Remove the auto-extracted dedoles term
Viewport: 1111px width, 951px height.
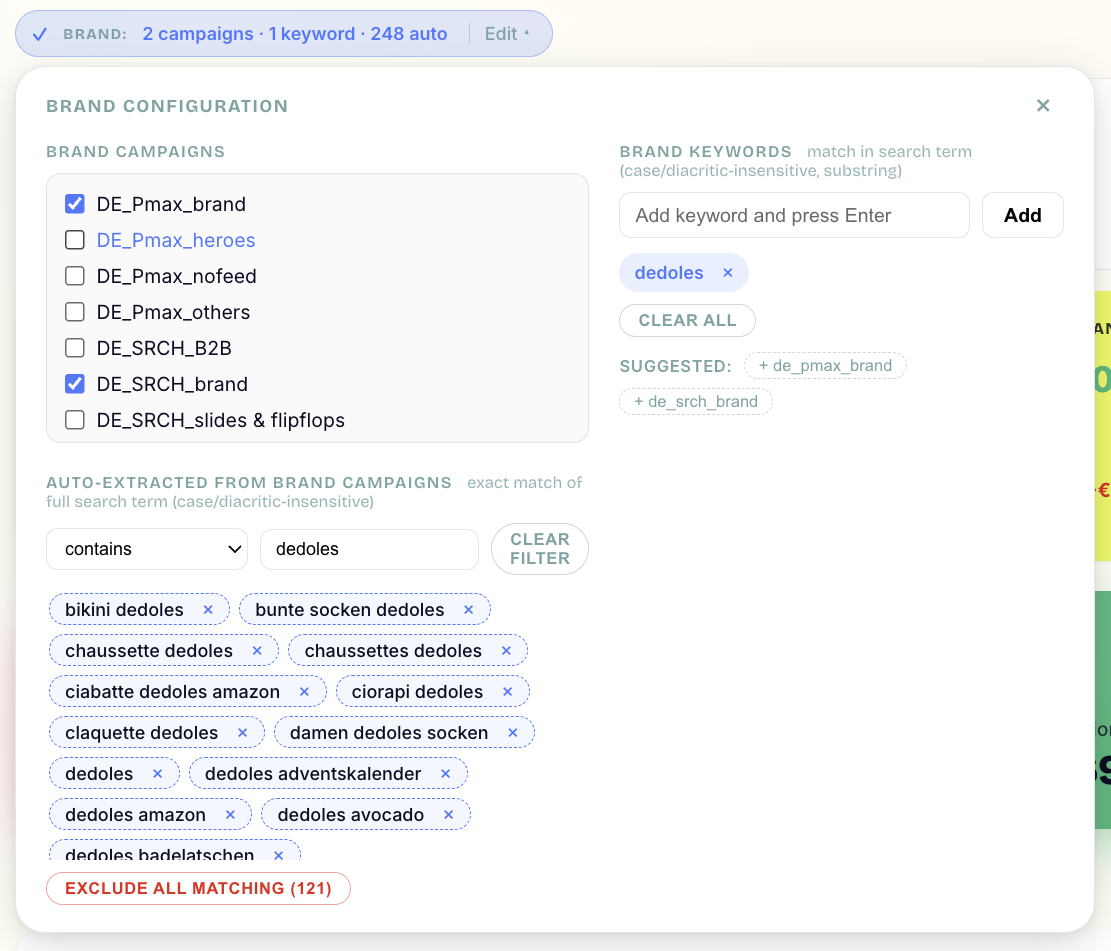157,774
